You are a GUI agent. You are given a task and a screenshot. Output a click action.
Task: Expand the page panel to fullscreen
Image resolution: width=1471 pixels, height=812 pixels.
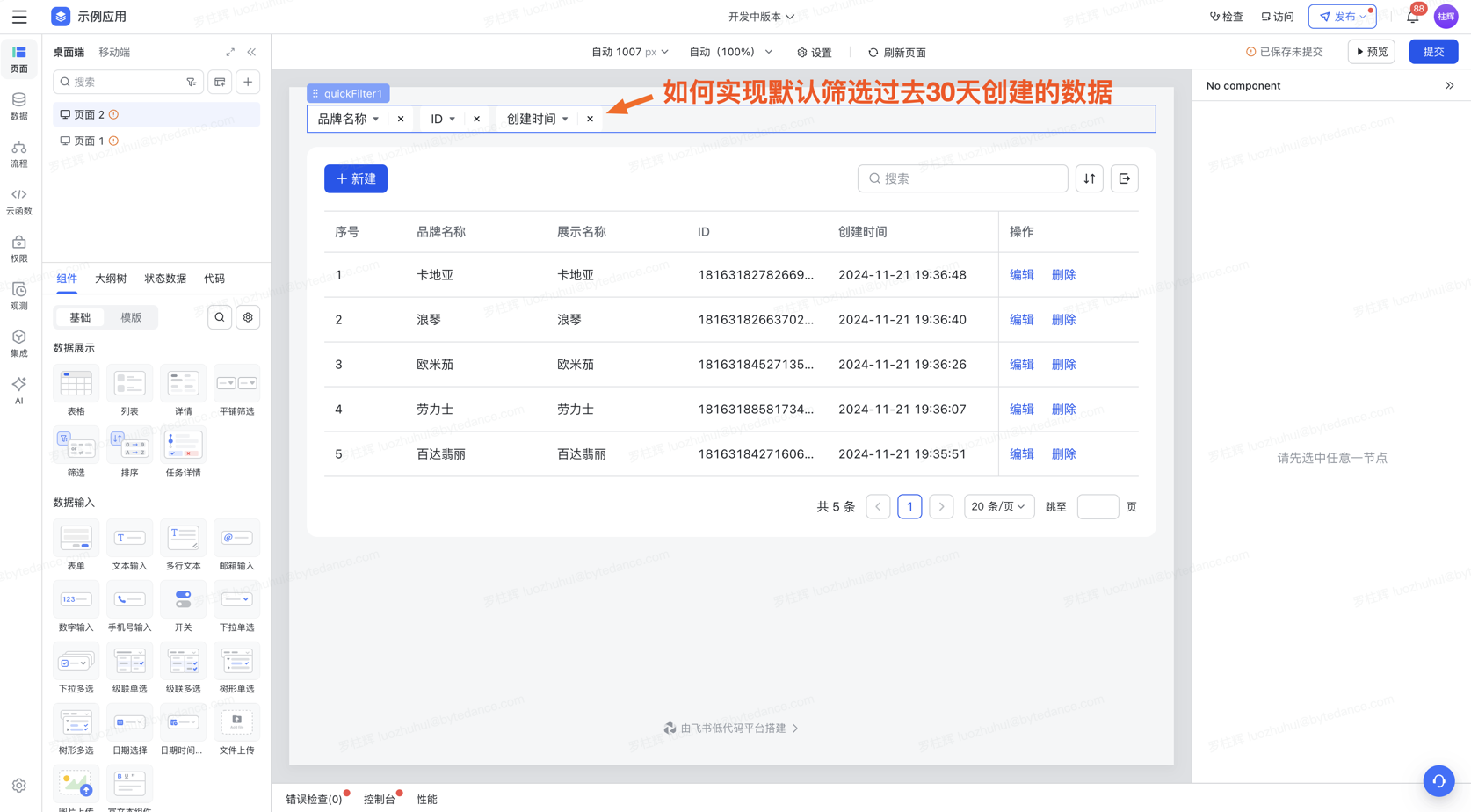coord(230,52)
